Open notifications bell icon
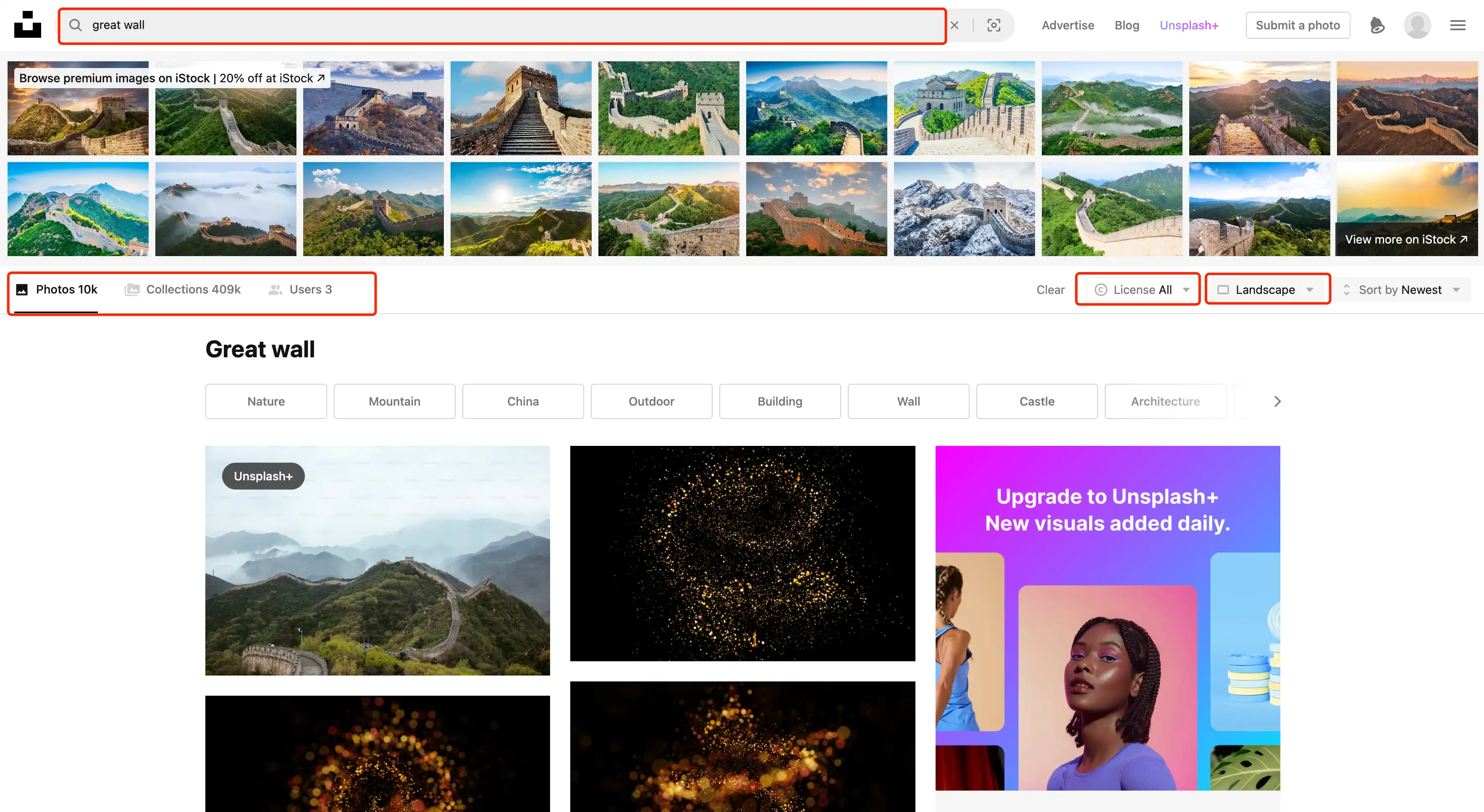The image size is (1484, 812). click(1377, 25)
